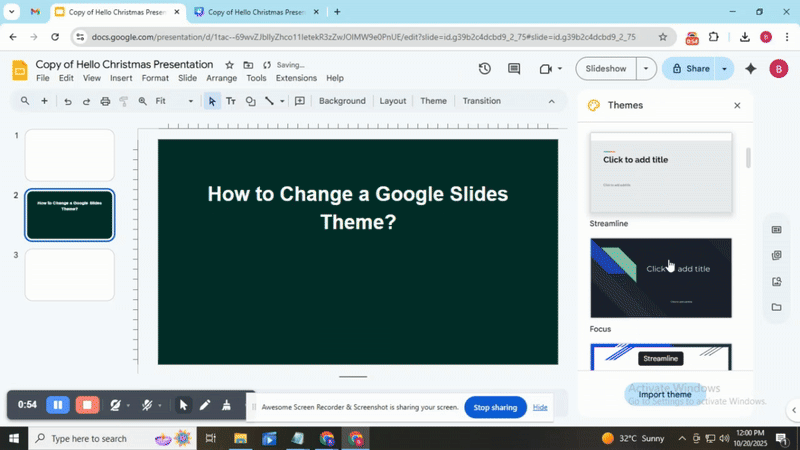The height and width of the screenshot is (450, 800).
Task: Click the Print icon in toolbar
Action: pos(105,101)
